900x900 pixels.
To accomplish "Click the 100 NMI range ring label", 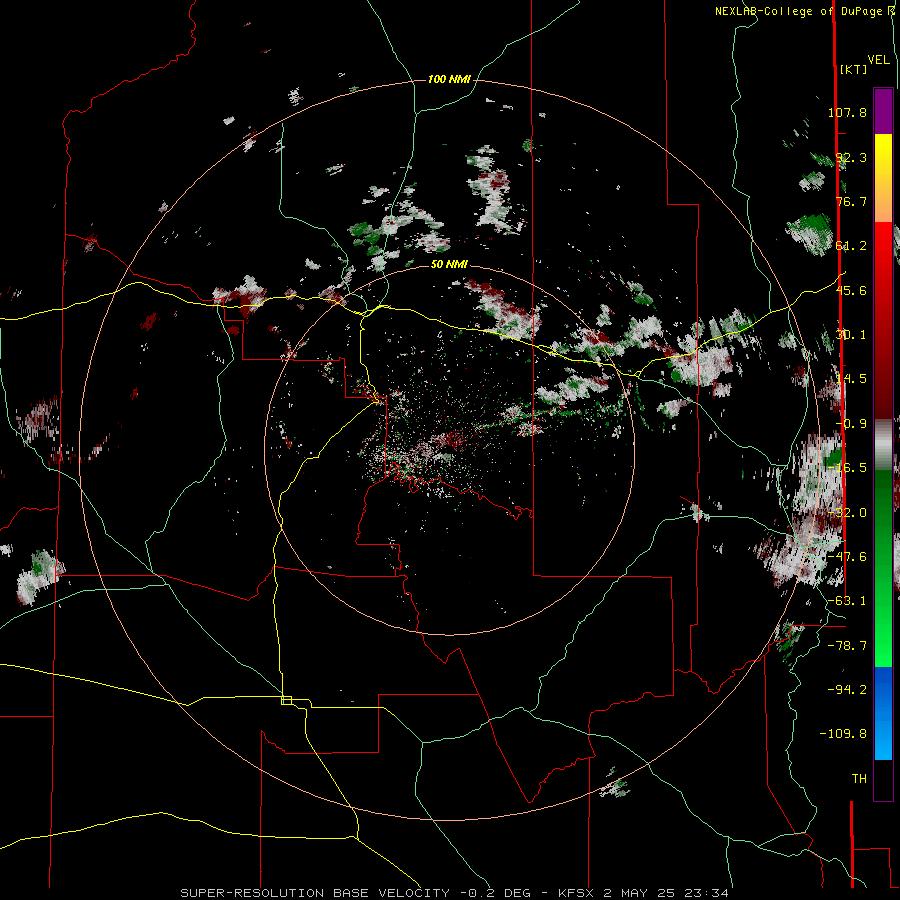I will coord(449,79).
